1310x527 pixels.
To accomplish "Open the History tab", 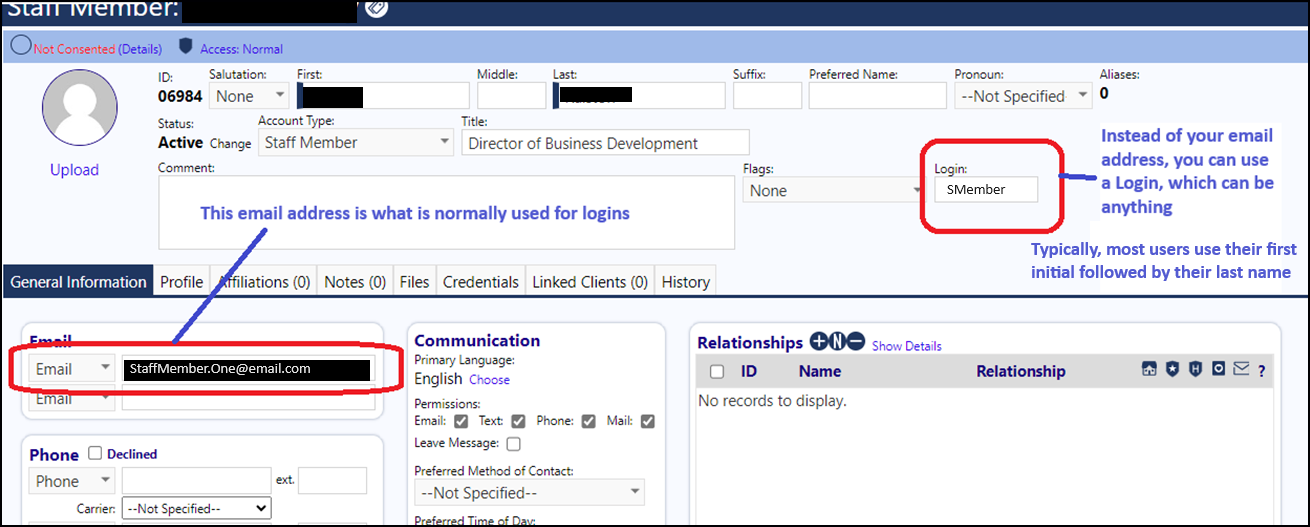I will coord(686,282).
